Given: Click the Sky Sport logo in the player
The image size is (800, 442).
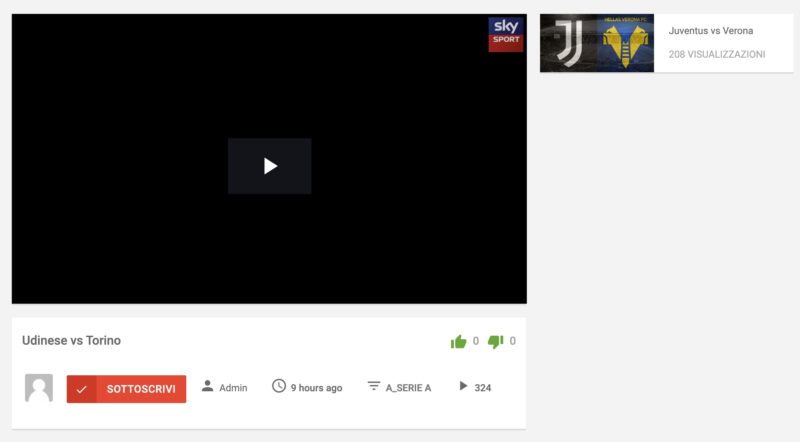Looking at the screenshot, I should 505,34.
